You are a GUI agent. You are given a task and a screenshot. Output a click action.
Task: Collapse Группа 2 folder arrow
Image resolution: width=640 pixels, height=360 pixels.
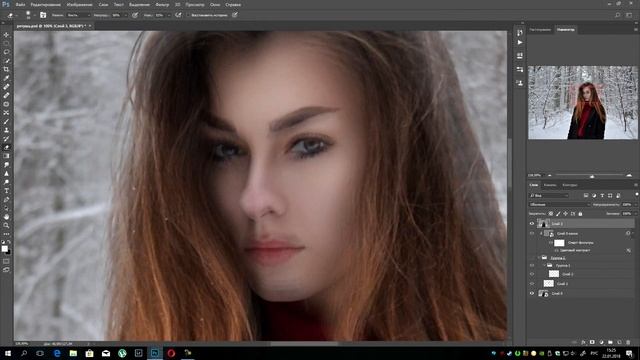(x=539, y=258)
